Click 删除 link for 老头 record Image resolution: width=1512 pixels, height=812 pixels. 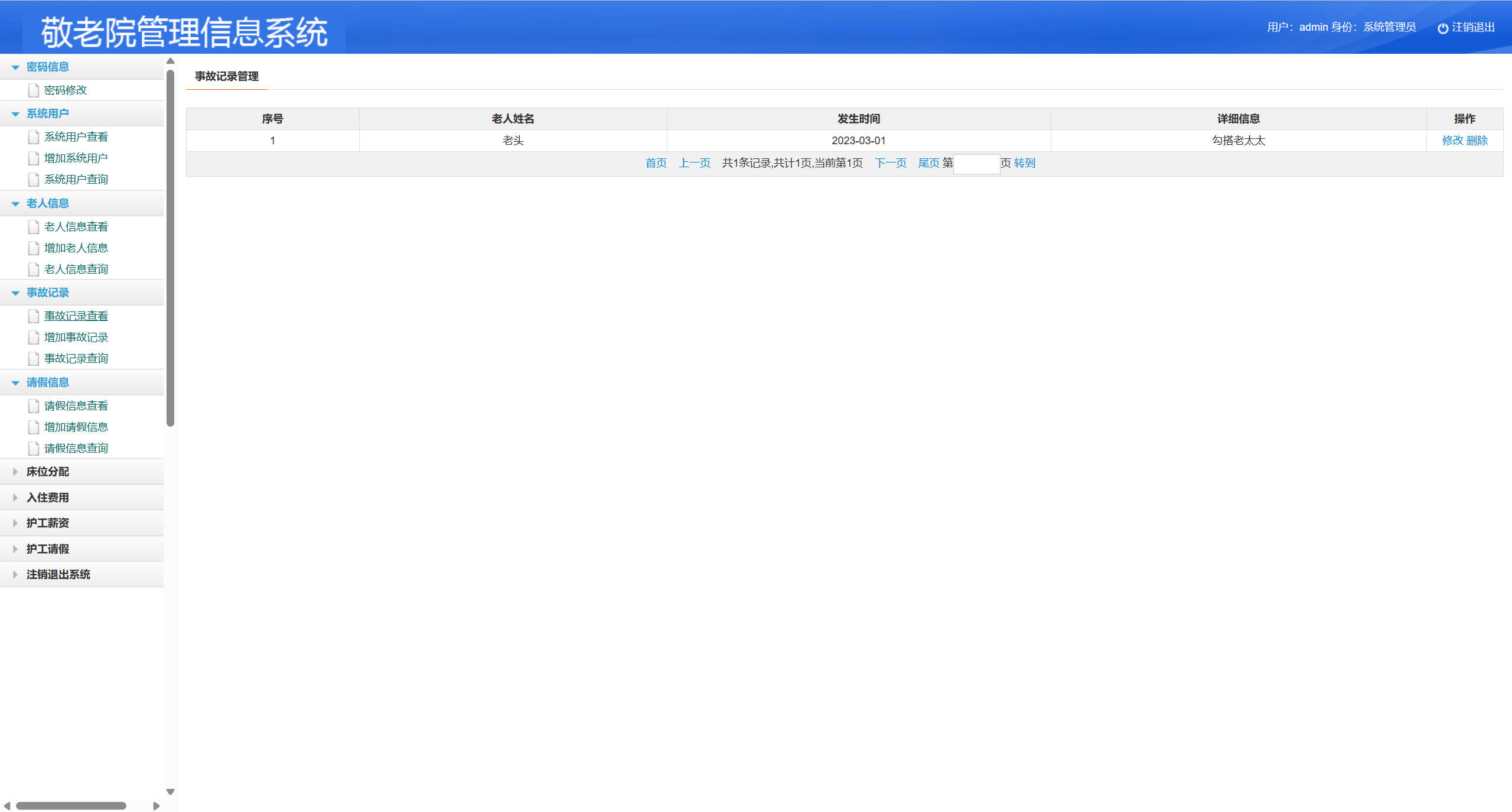[x=1477, y=141]
